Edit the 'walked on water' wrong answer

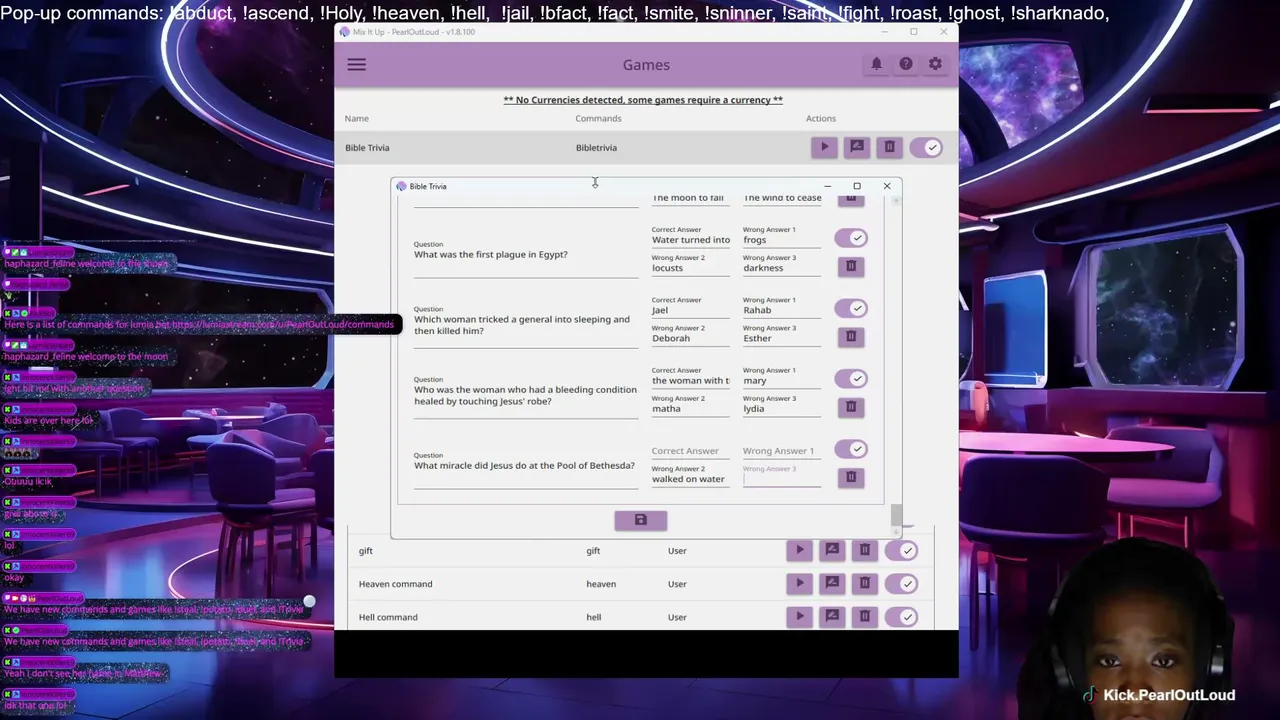pyautogui.click(x=691, y=479)
